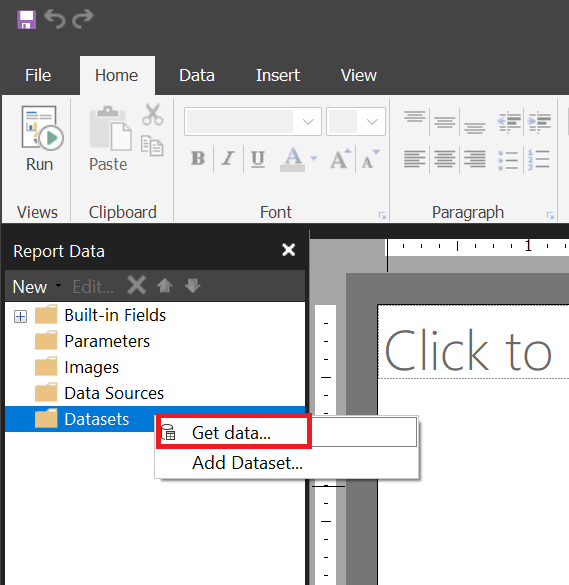The width and height of the screenshot is (569, 585).
Task: Choose Add Dataset... from the context menu
Action: click(x=287, y=463)
